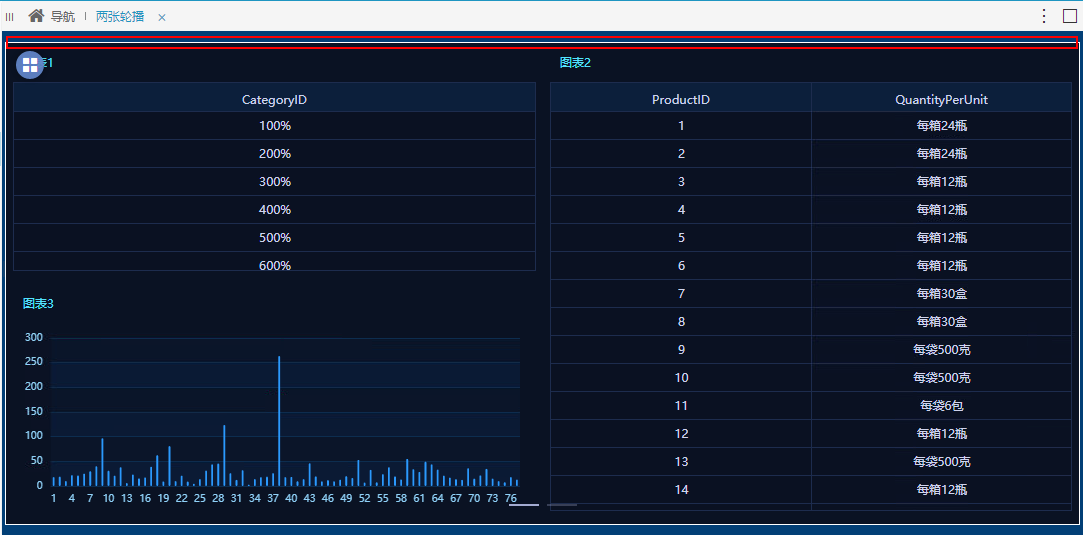This screenshot has width=1083, height=535.
Task: Select ProductID cell 9
Action: tap(681, 350)
